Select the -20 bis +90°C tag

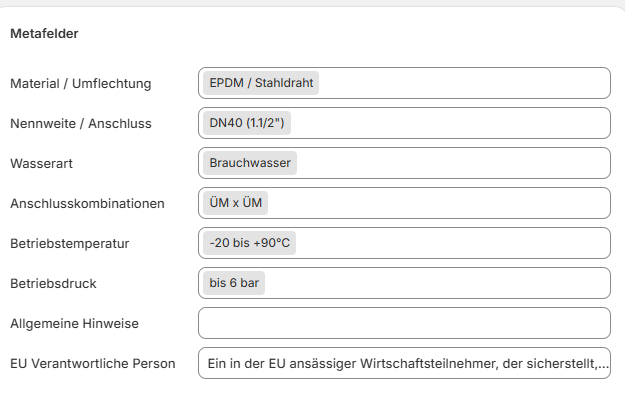251,243
